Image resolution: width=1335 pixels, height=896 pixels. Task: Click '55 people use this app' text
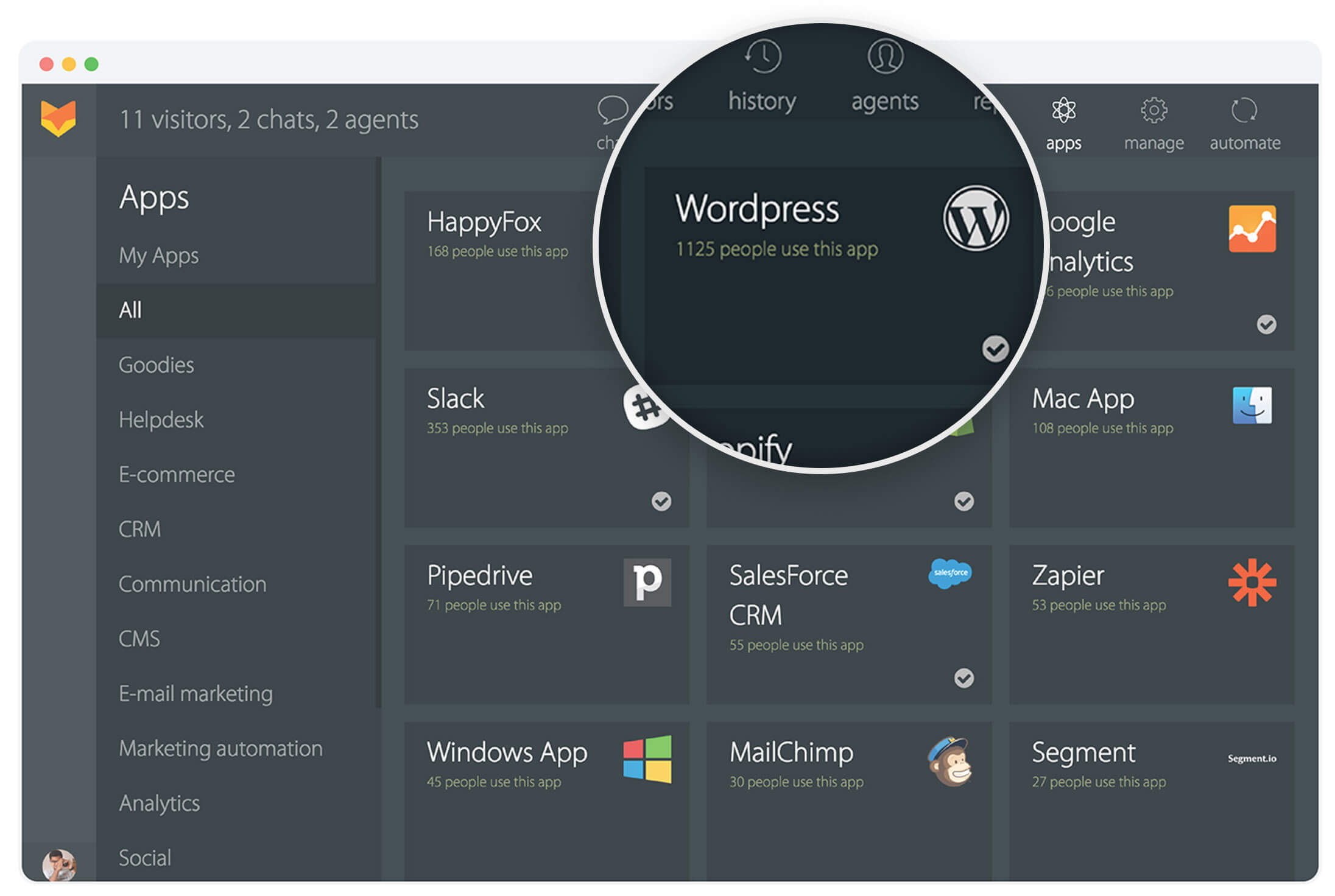[x=797, y=645]
